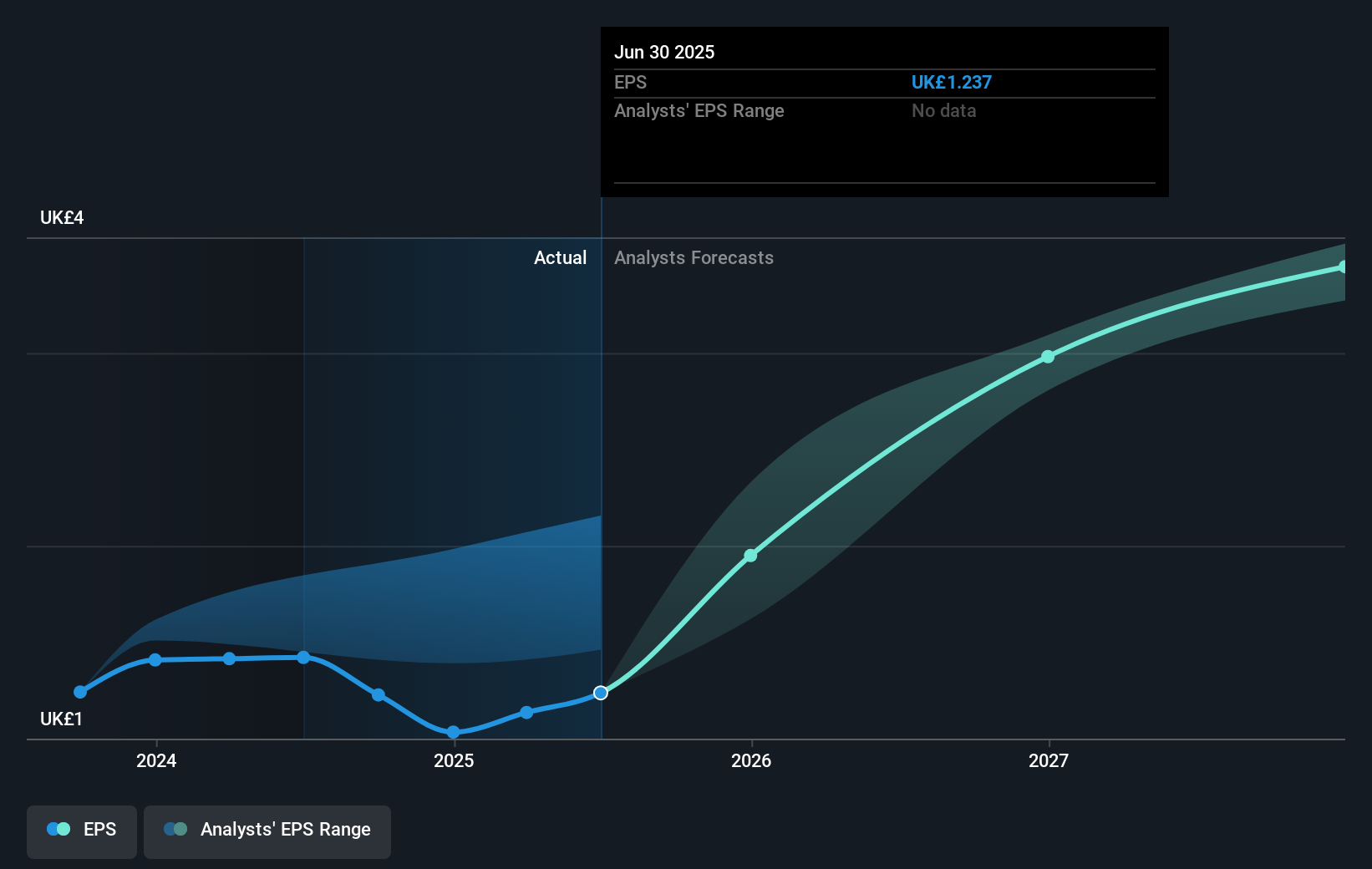Select the final forecast point near UK£4
1372x869 pixels.
(x=1343, y=267)
